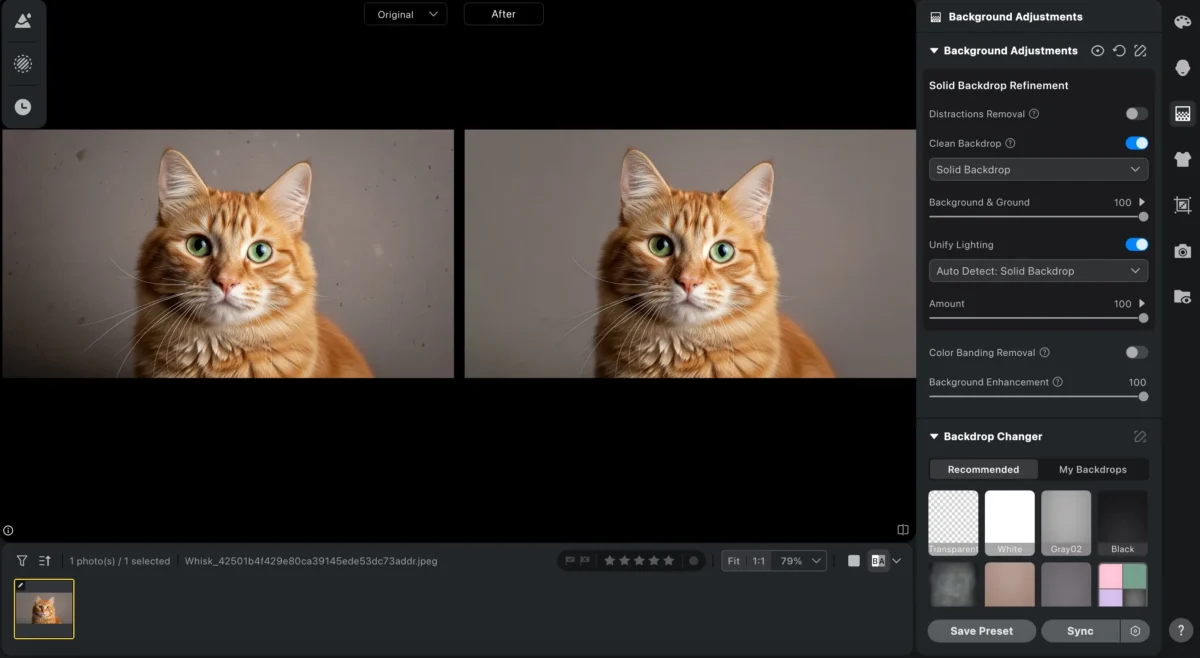Open the camera panel in the right sidebar
1200x658 pixels.
point(1183,251)
